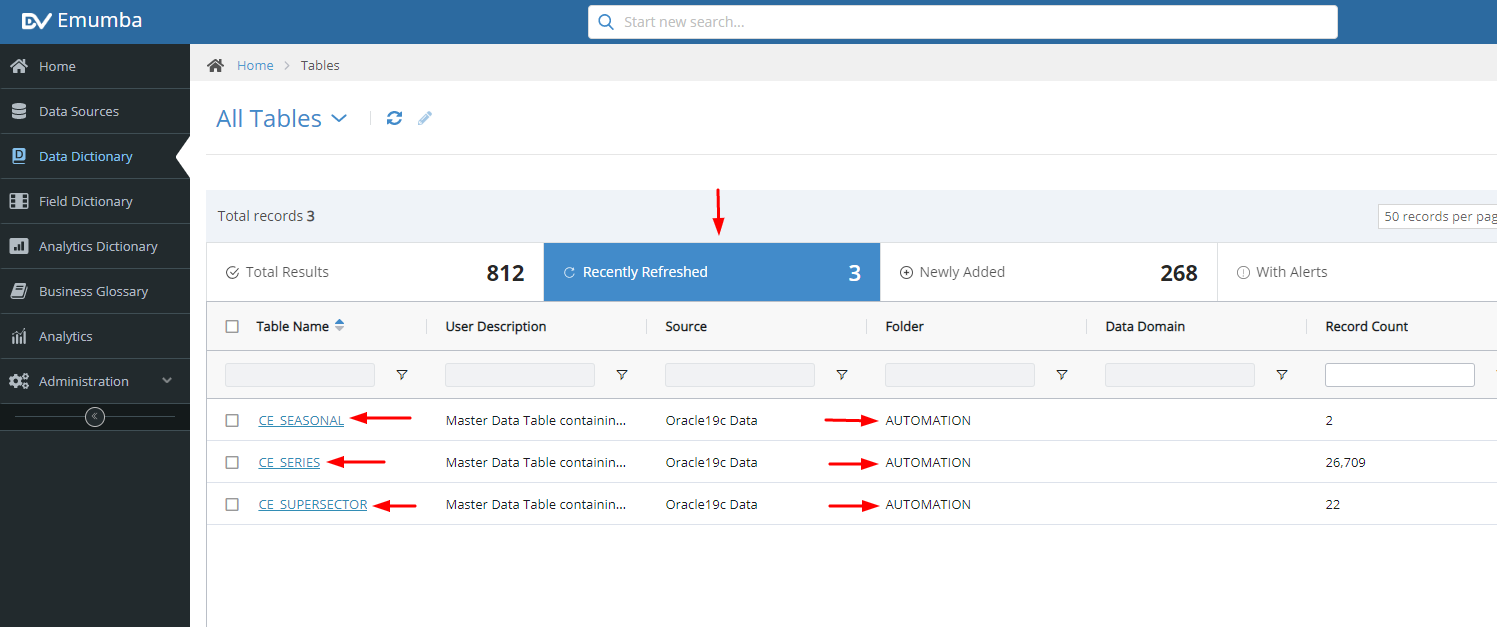Viewport: 1497px width, 627px height.
Task: Click the Record Count filter input
Action: coord(1400,375)
